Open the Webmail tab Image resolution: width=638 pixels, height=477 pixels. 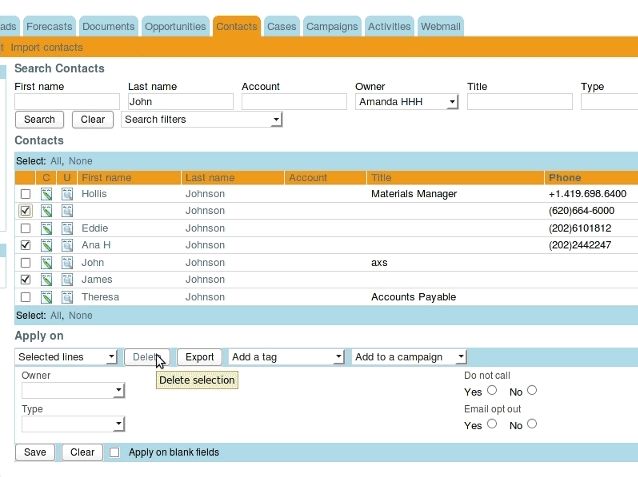click(x=441, y=26)
